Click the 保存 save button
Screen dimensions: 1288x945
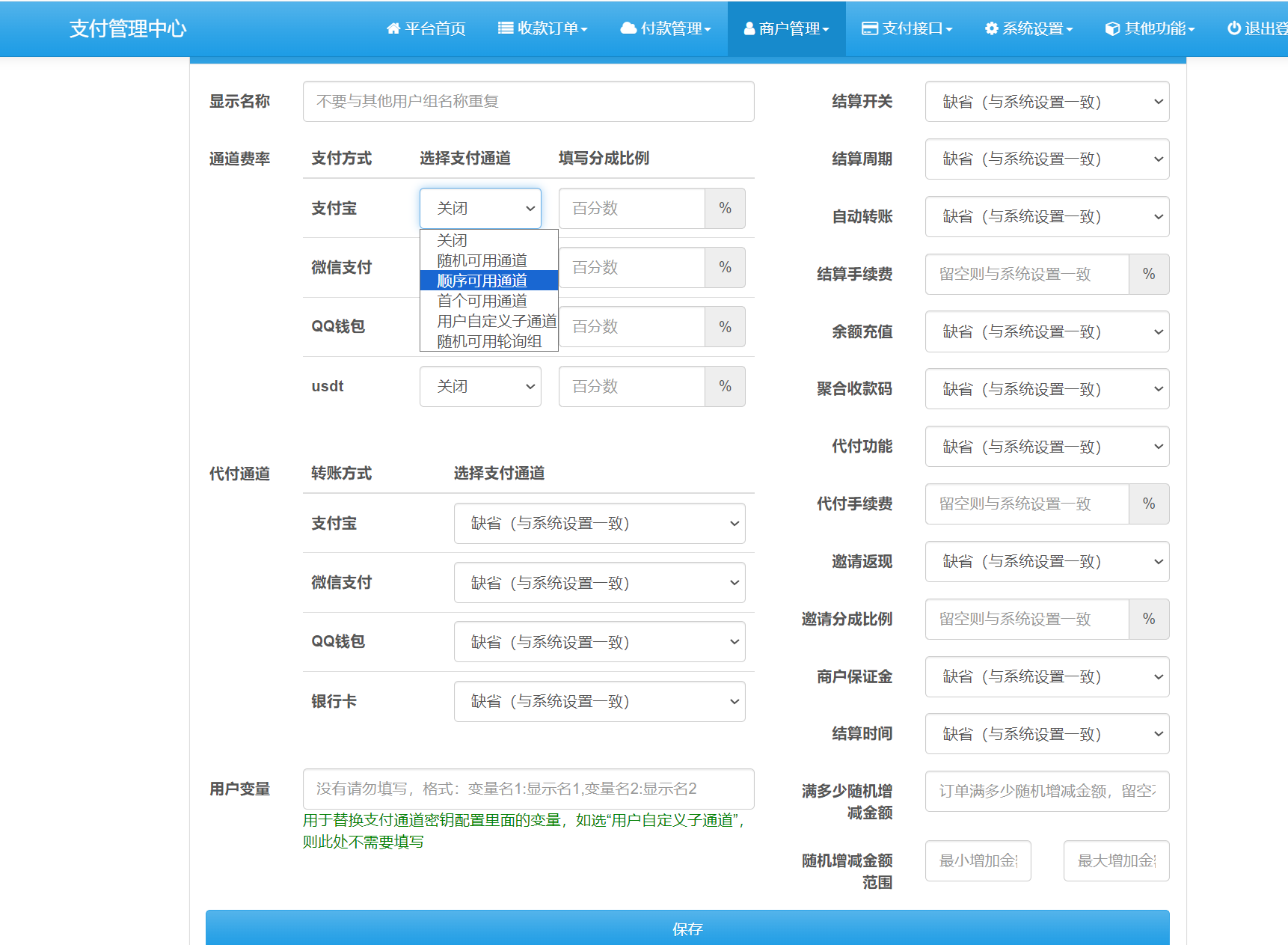point(687,929)
